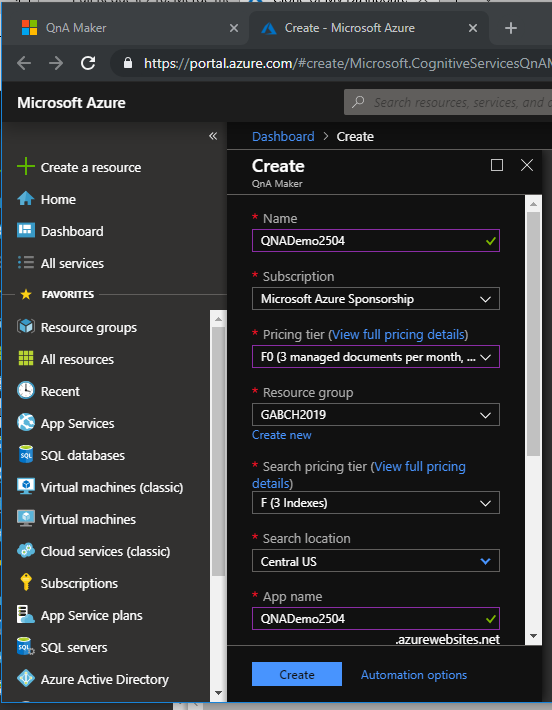
Task: Open the Automation options link
Action: pyautogui.click(x=414, y=675)
